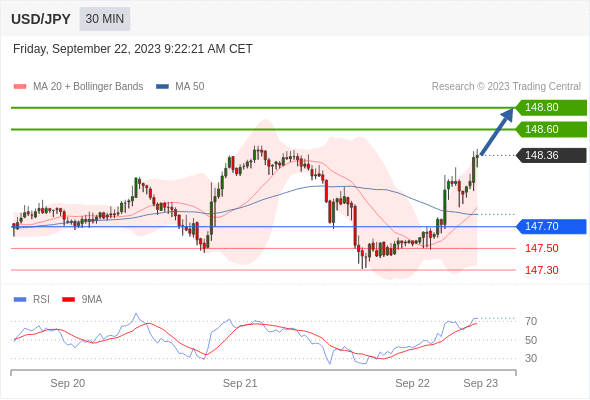Click the MA 50 blue legend swatch

coord(162,87)
